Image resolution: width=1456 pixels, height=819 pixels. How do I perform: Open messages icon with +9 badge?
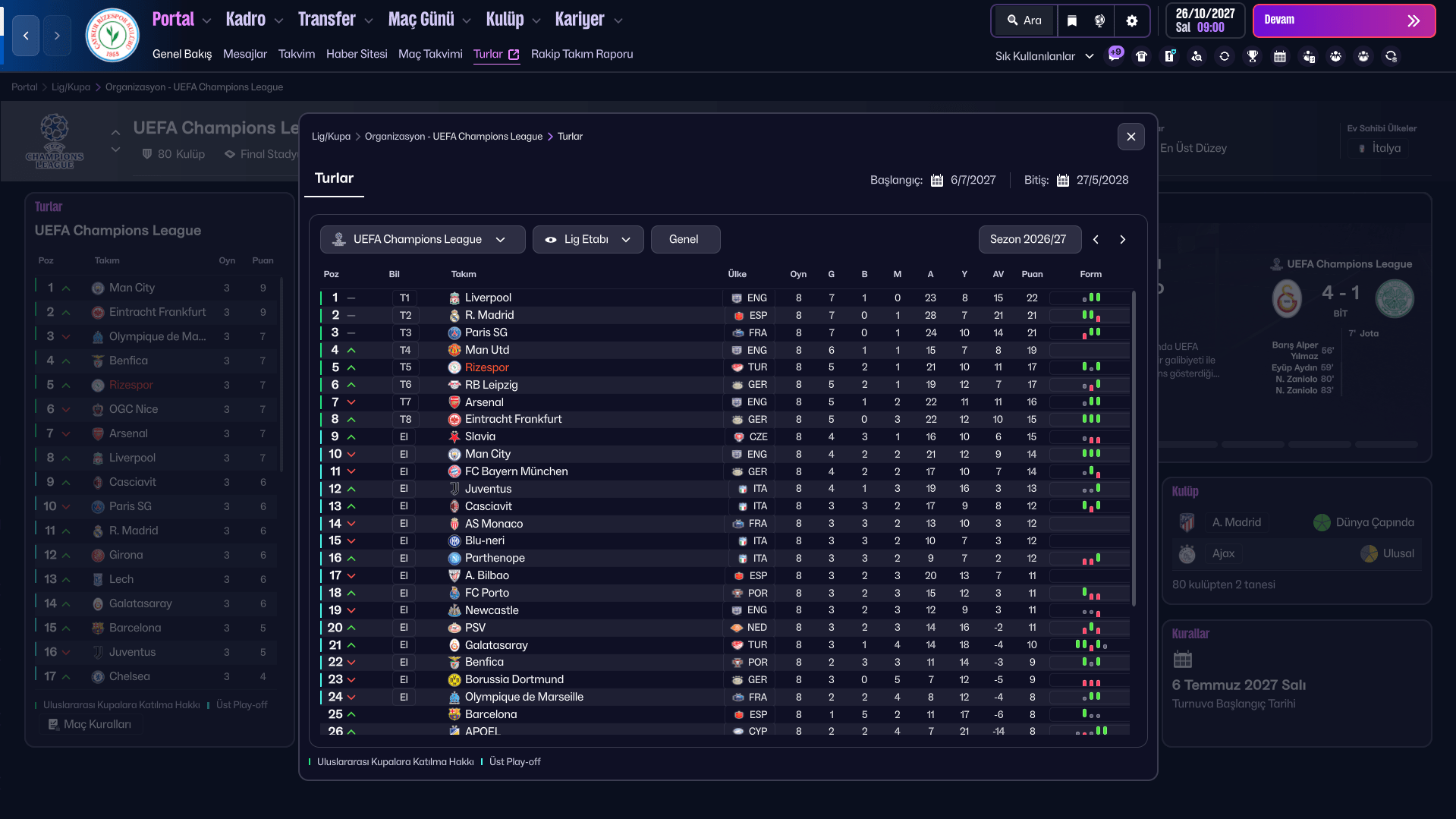pyautogui.click(x=1114, y=56)
